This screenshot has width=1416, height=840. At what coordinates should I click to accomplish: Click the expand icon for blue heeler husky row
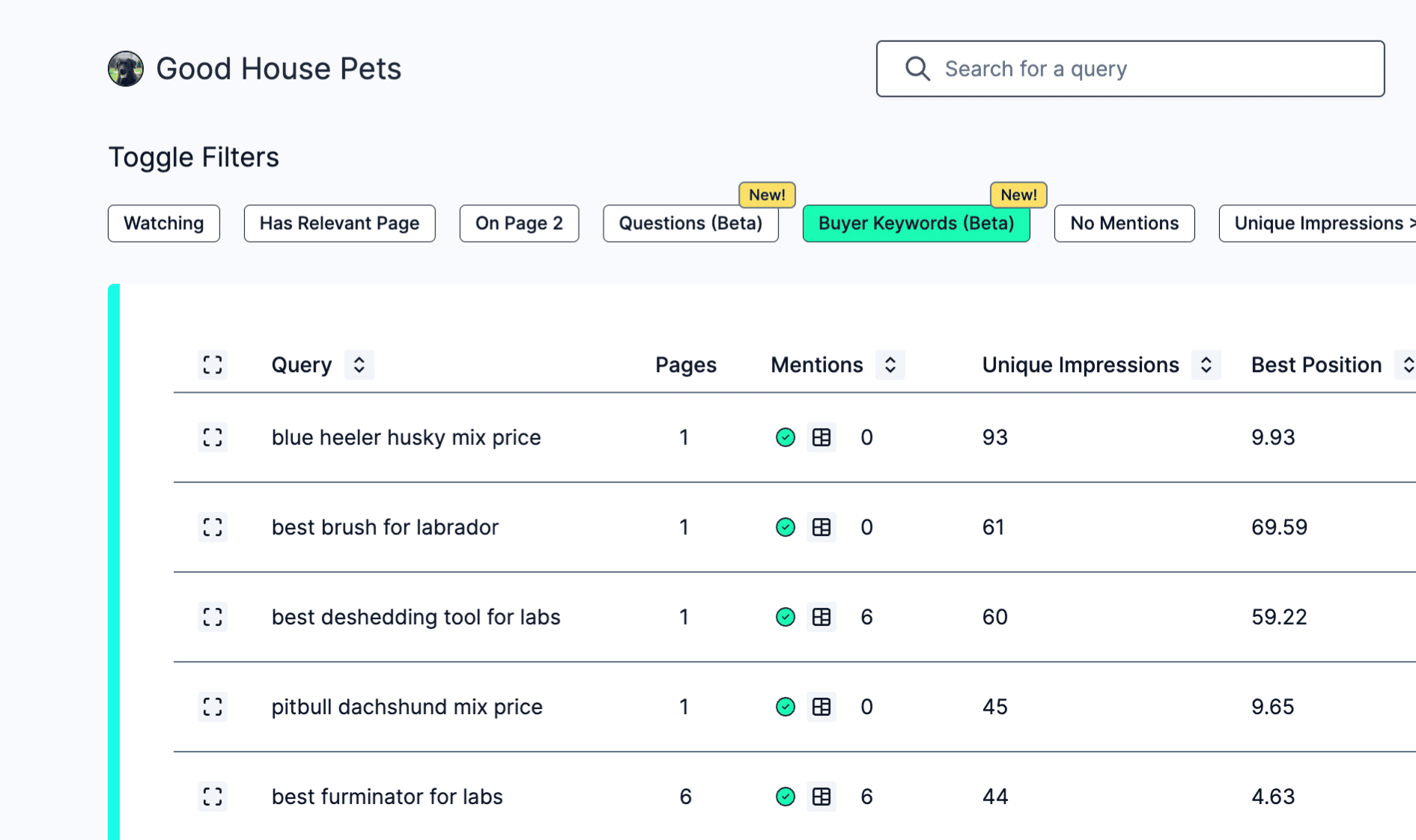(x=213, y=437)
